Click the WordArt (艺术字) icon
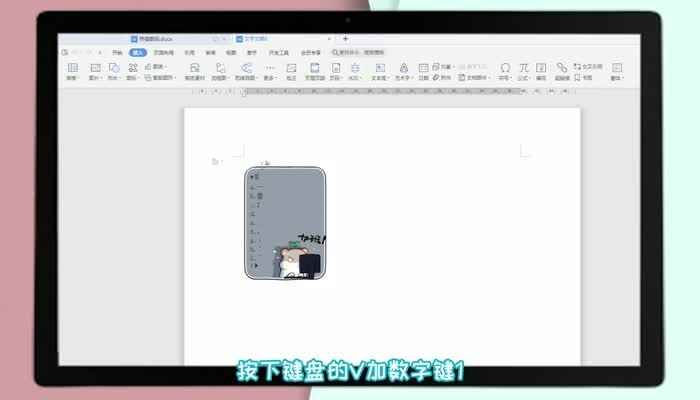Viewport: 700px width, 400px height. point(401,69)
